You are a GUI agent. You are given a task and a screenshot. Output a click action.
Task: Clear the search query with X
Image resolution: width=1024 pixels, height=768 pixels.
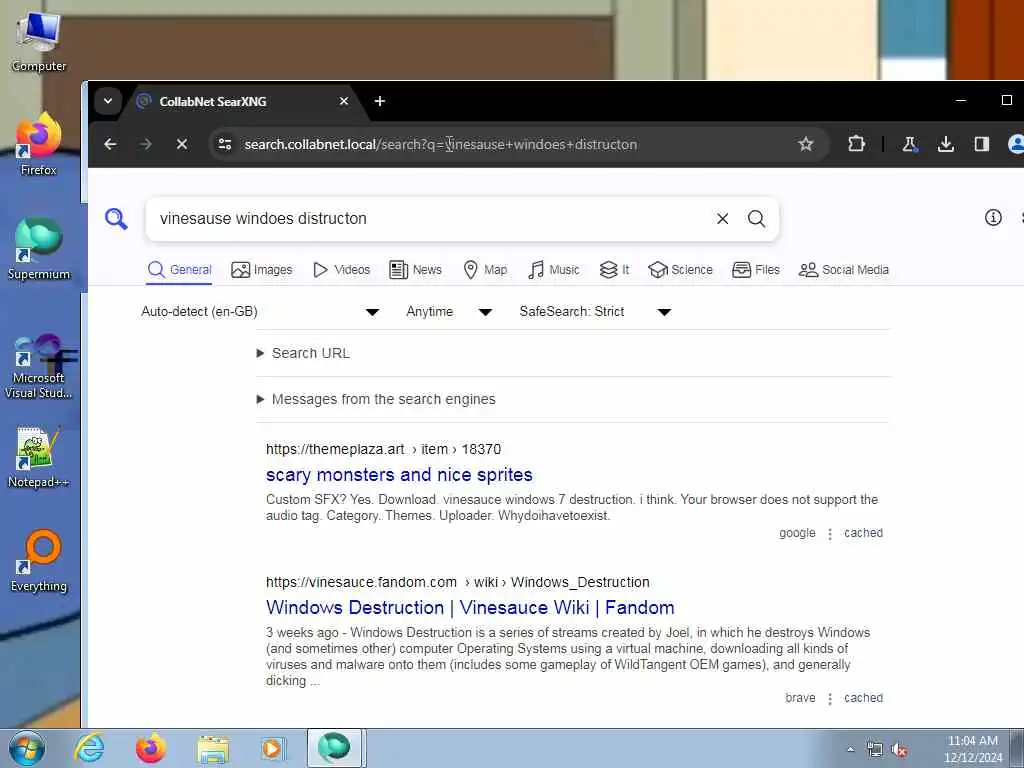[x=722, y=219]
